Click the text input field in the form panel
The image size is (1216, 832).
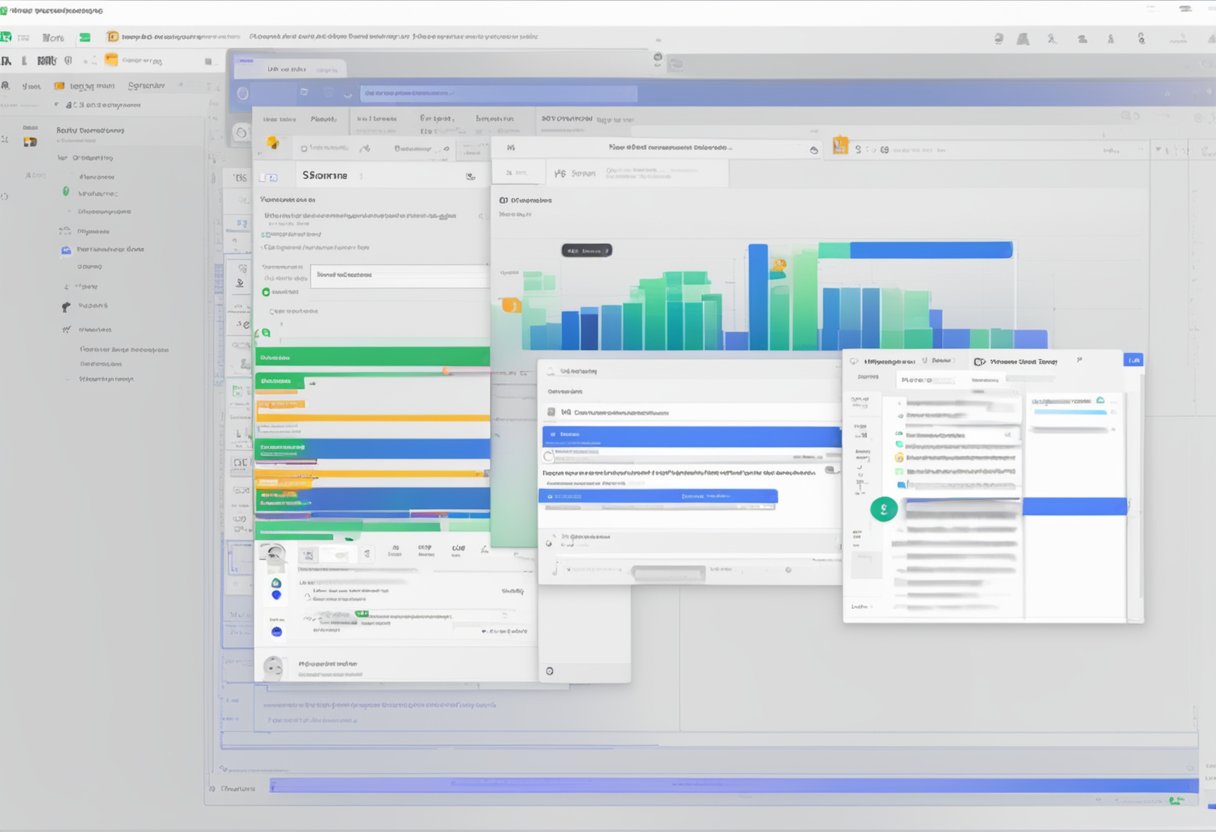(399, 275)
